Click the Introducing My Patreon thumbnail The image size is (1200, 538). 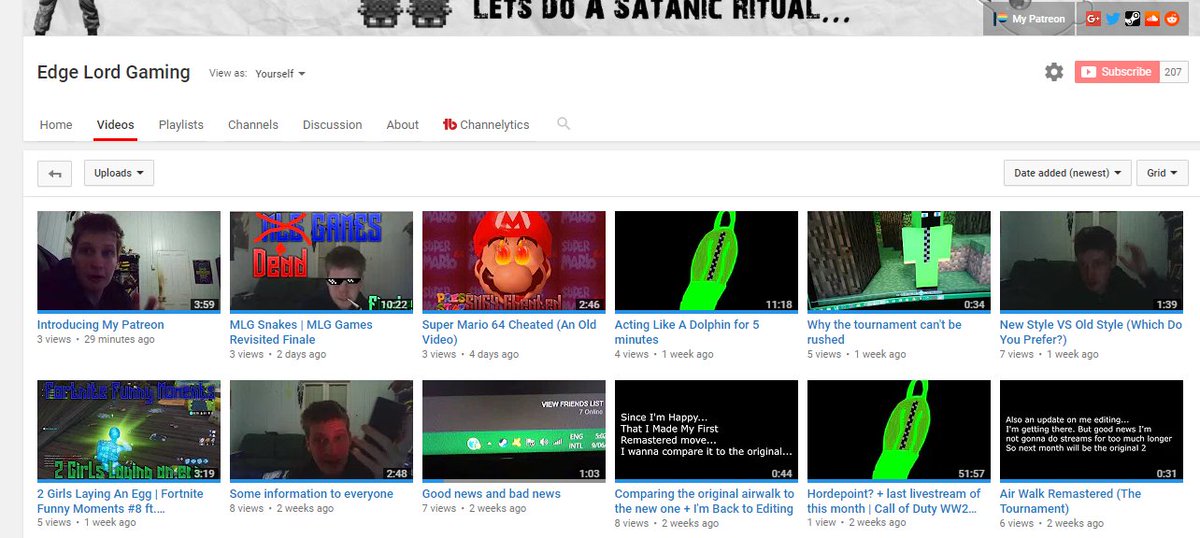click(x=128, y=262)
